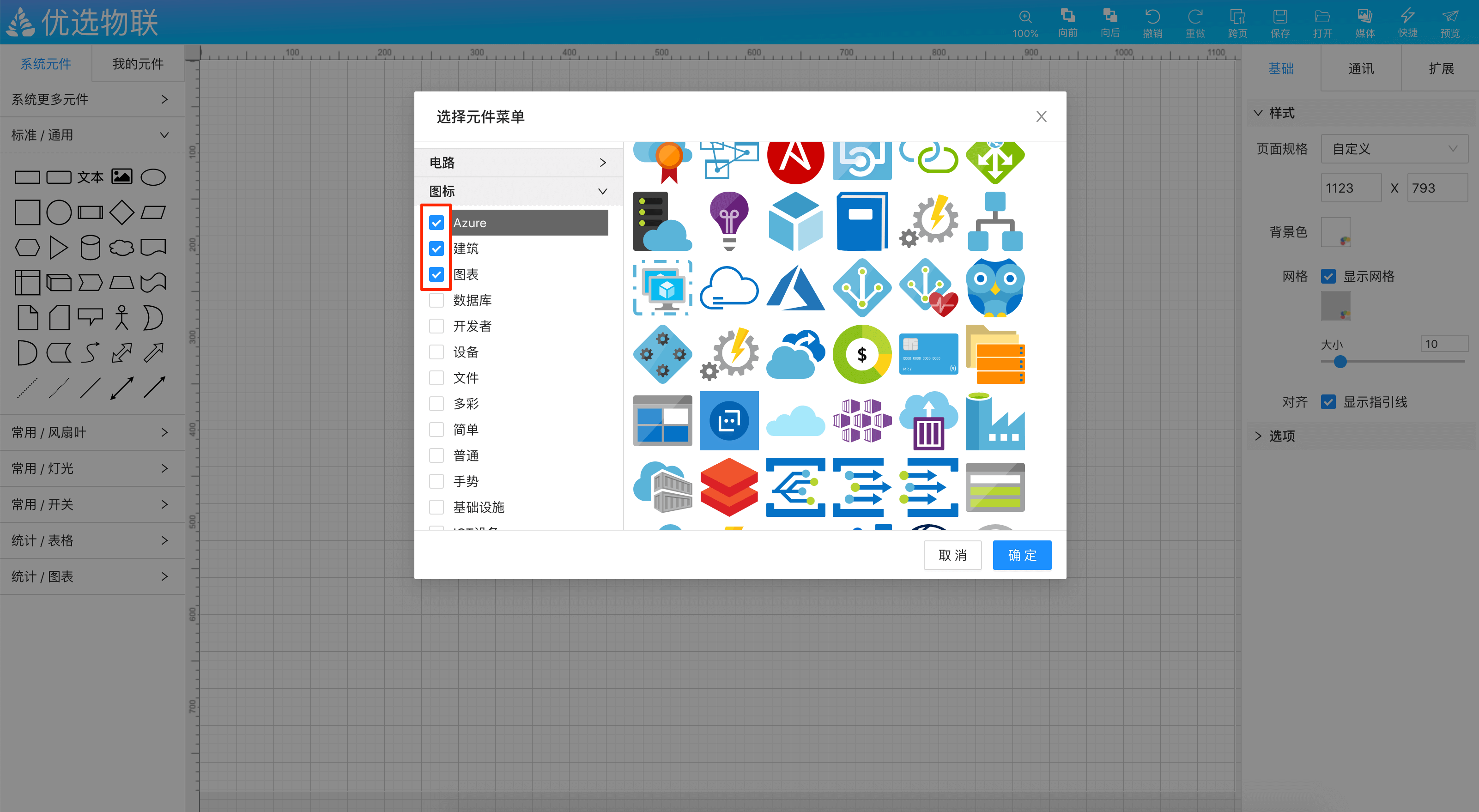Expand 系统更多元件 section
The width and height of the screenshot is (1479, 812).
(x=92, y=99)
